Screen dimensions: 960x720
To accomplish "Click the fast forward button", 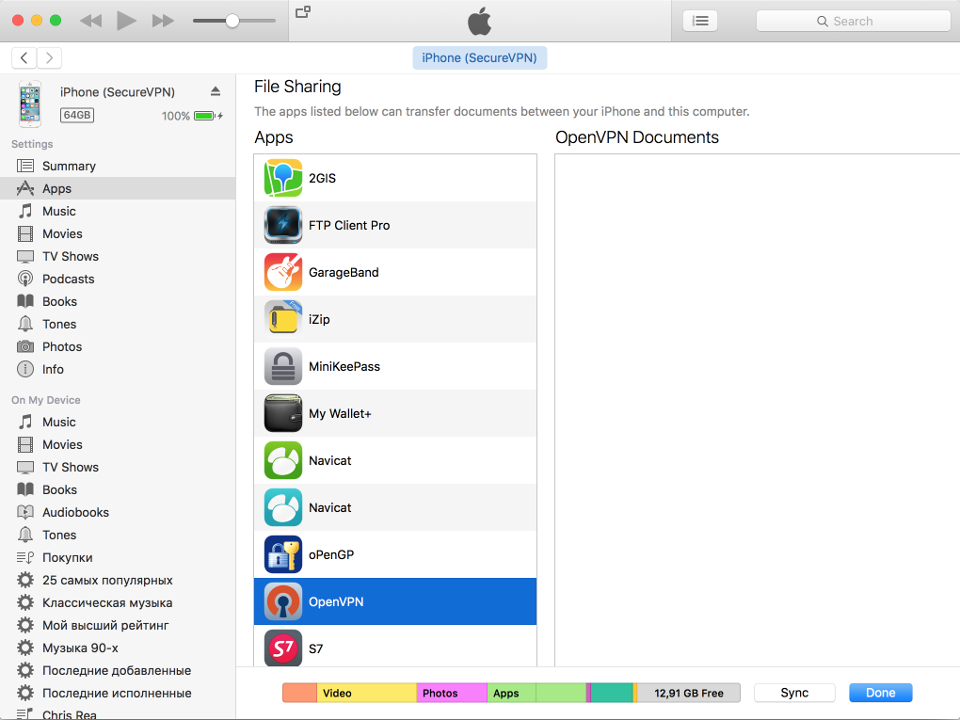I will 163,21.
